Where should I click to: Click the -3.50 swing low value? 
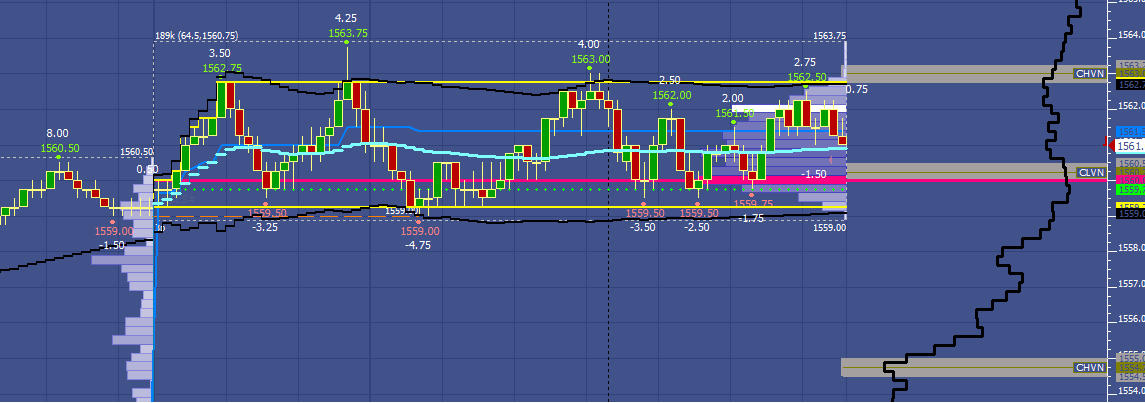[643, 228]
